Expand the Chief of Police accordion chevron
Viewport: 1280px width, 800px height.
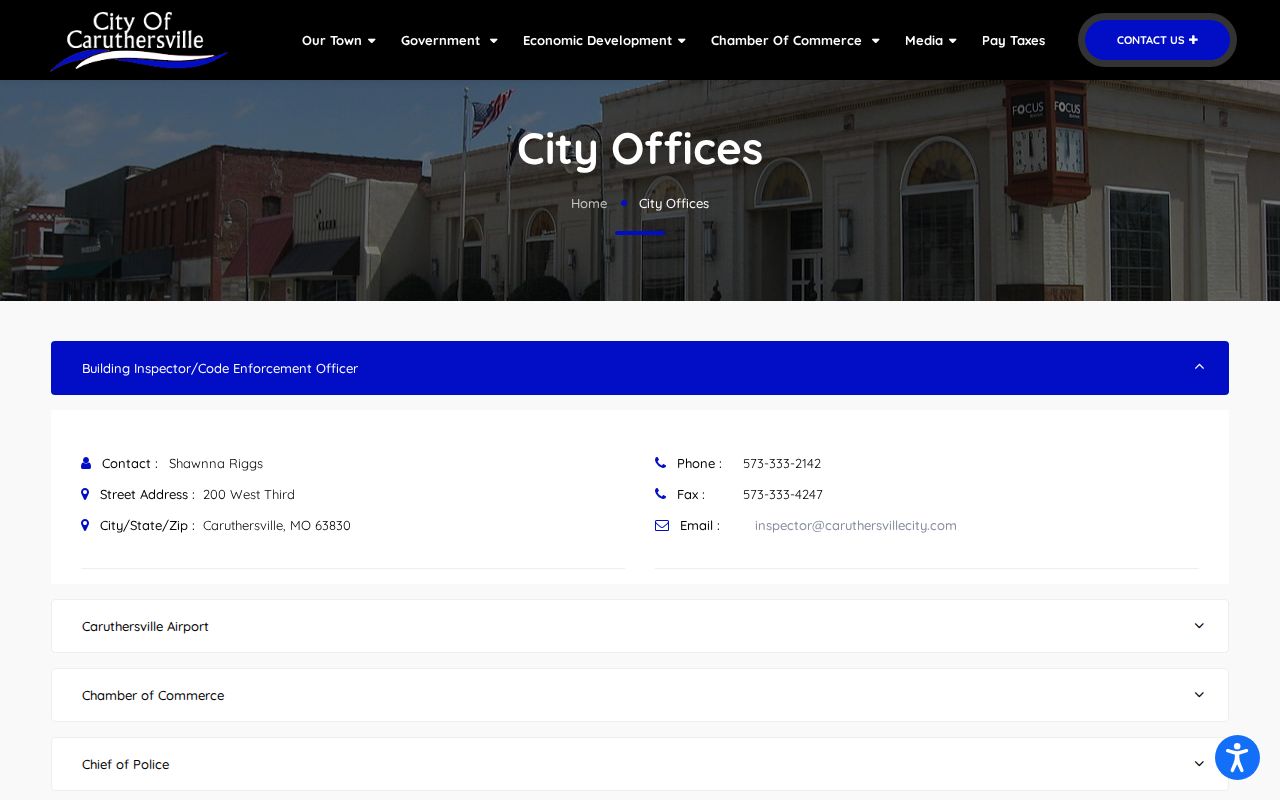(1199, 764)
